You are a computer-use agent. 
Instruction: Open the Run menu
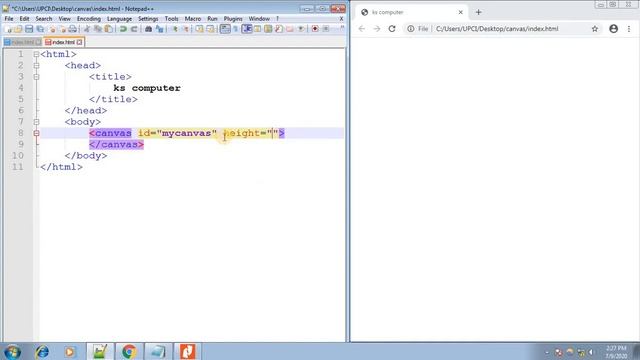tap(212, 19)
